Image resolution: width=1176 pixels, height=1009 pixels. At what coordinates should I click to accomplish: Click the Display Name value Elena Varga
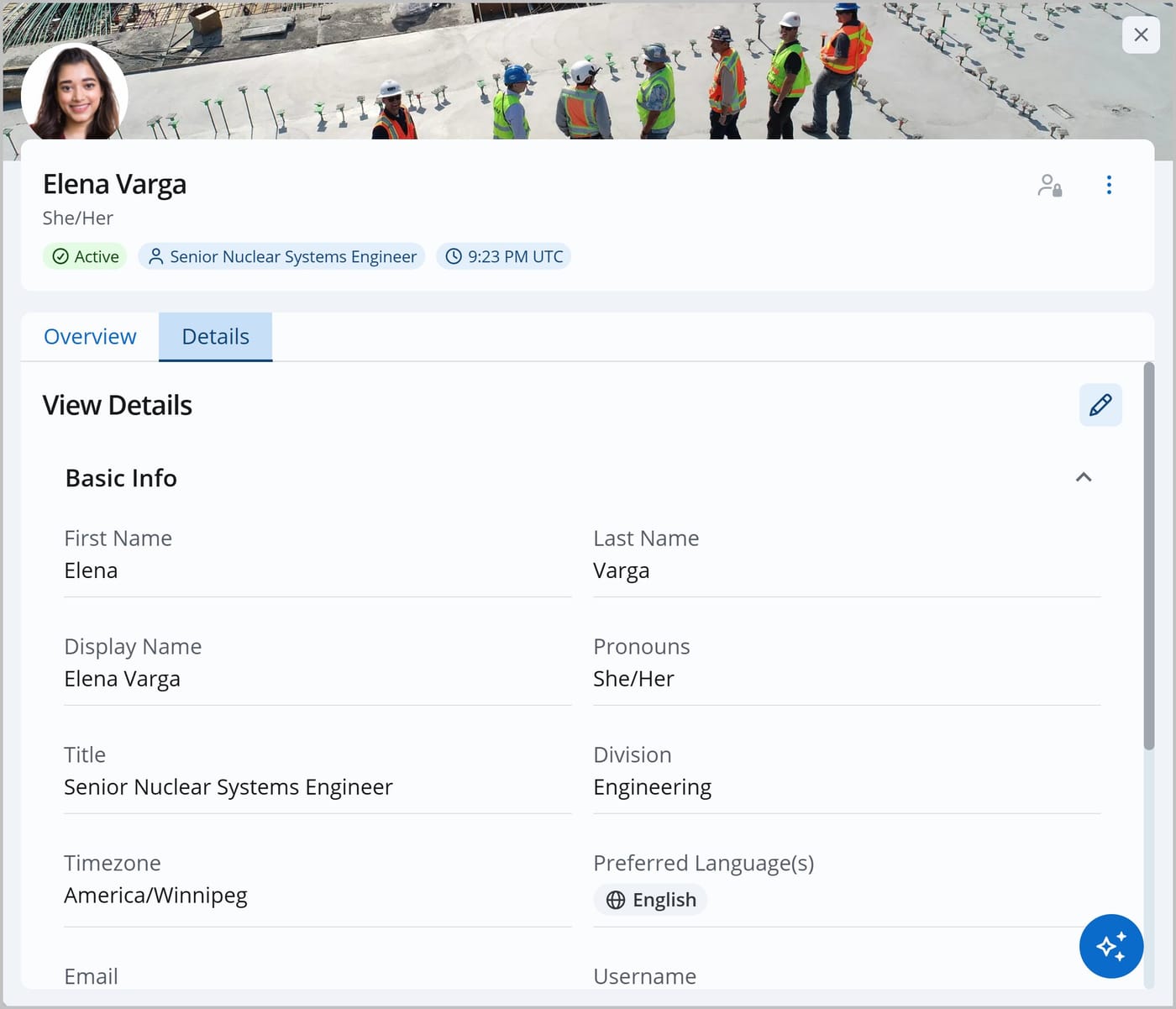[123, 679]
